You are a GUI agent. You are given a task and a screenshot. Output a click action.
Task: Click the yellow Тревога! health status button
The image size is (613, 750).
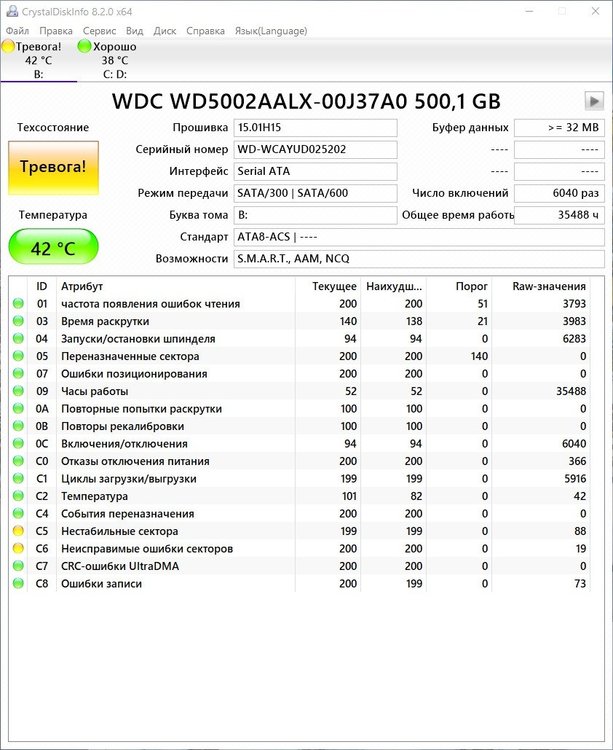coord(54,167)
